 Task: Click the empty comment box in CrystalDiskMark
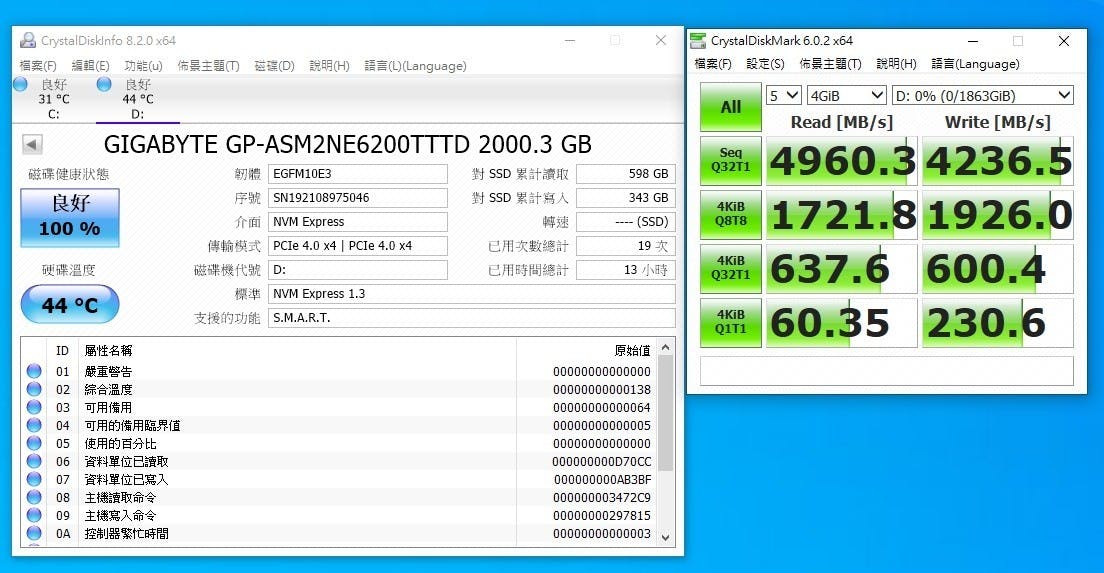[886, 370]
